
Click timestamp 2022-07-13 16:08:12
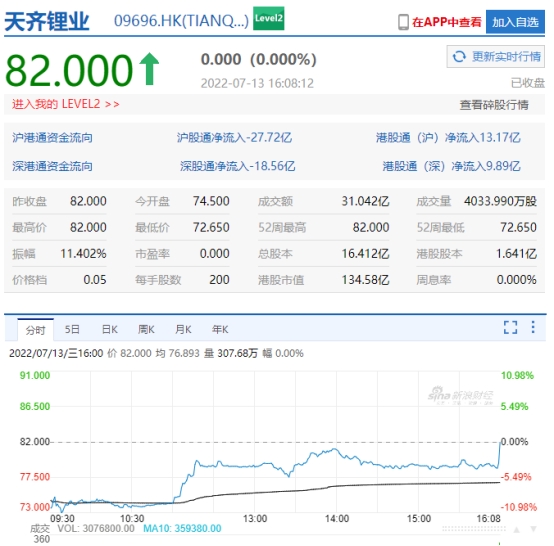pos(257,83)
